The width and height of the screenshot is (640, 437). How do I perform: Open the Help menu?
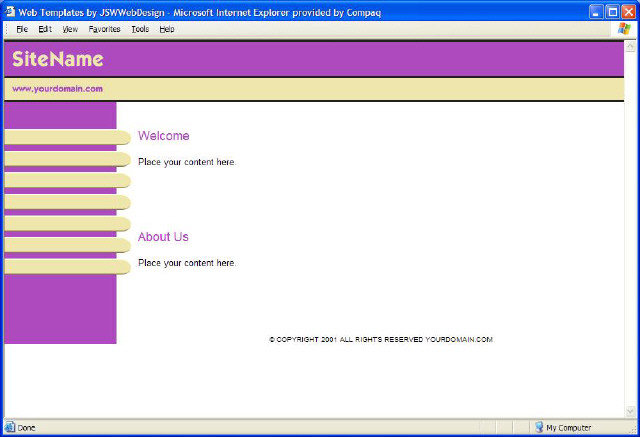[x=167, y=29]
